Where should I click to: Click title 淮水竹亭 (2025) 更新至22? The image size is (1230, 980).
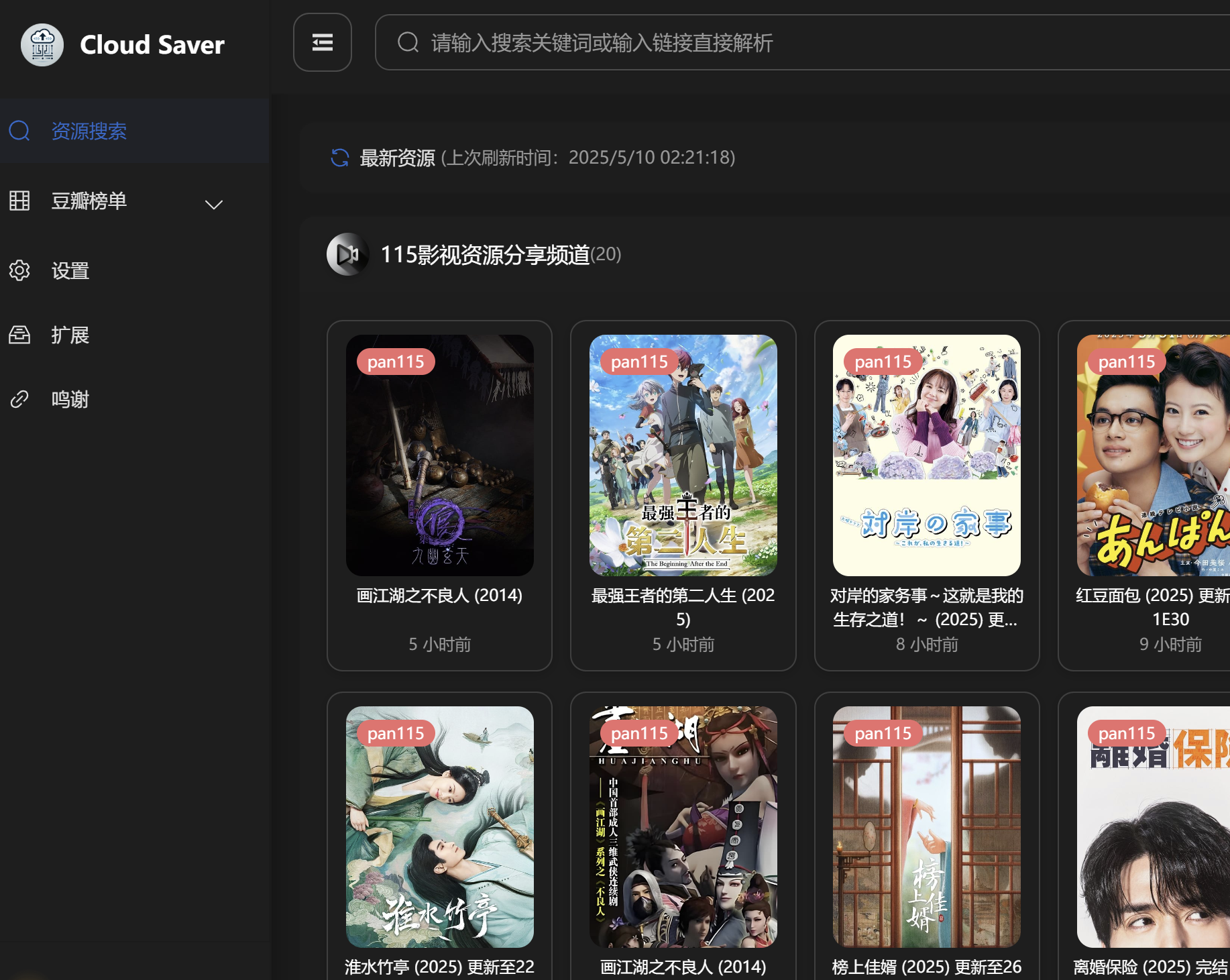click(x=439, y=967)
